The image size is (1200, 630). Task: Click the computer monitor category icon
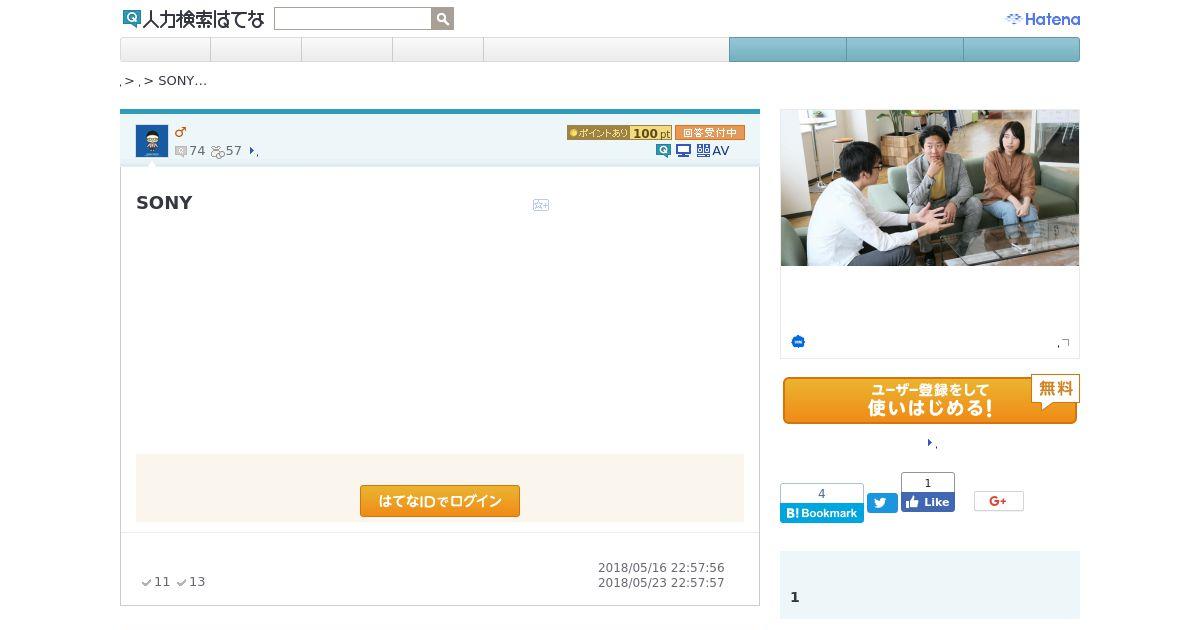684,151
